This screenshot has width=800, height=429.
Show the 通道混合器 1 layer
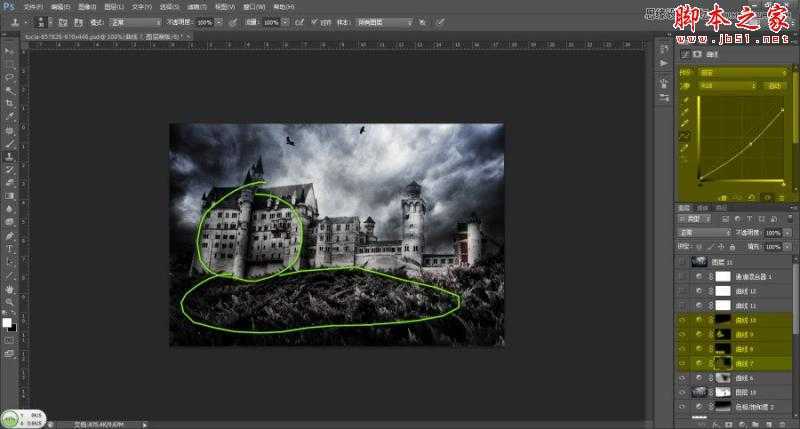pos(682,276)
